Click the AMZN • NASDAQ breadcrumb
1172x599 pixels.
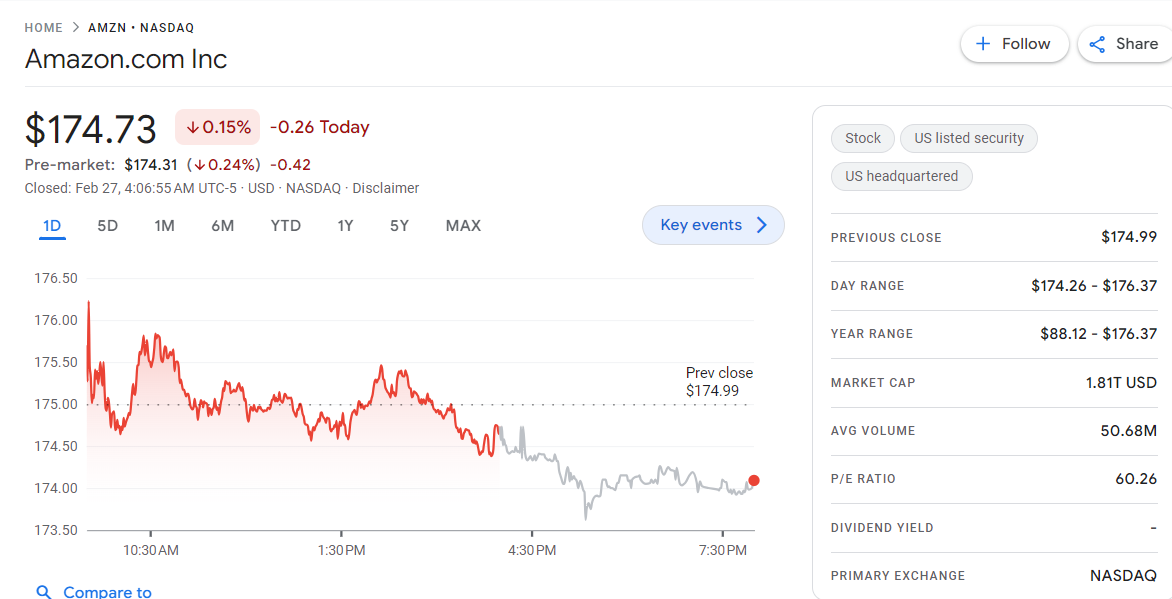tap(141, 28)
